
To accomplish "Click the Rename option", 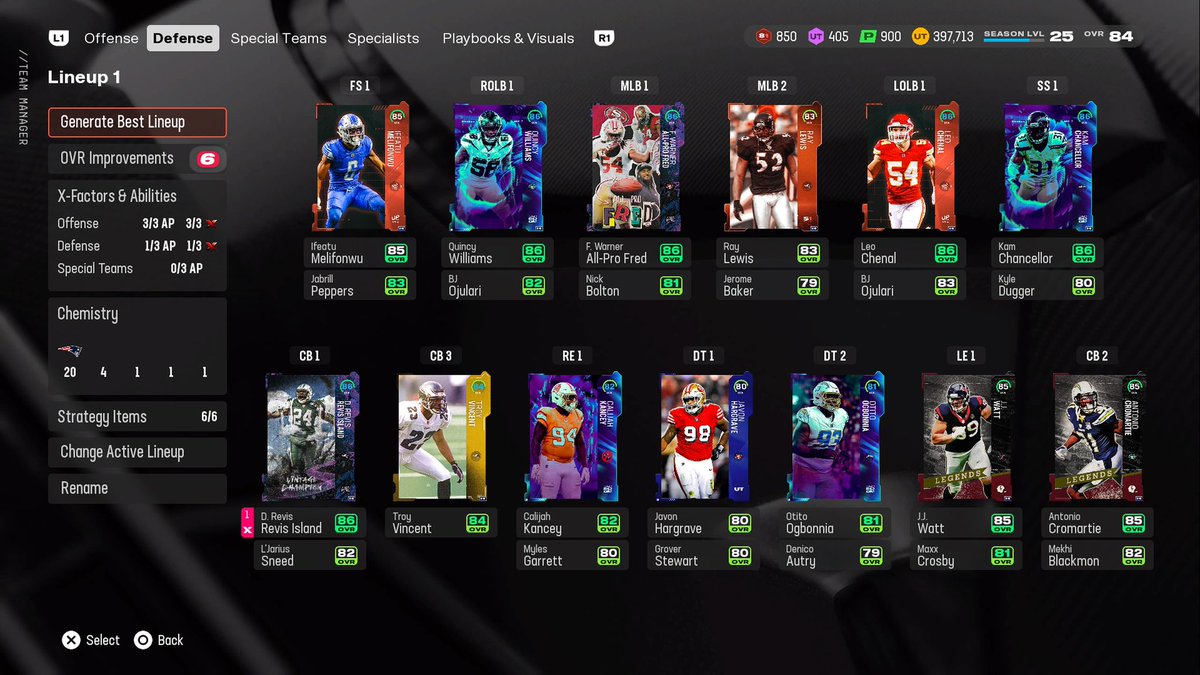I will tap(138, 488).
